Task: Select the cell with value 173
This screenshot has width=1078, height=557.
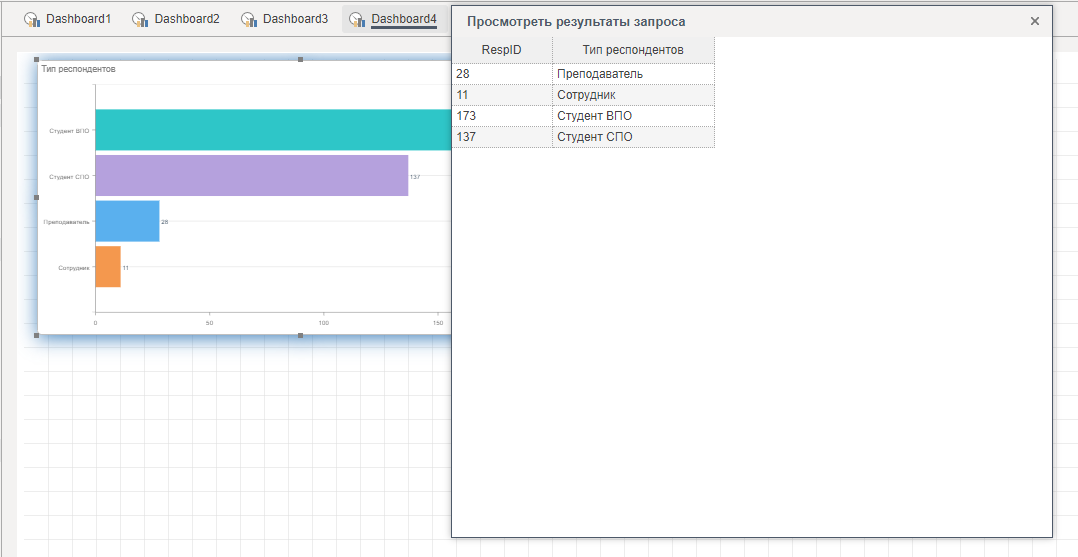Action: (x=502, y=116)
